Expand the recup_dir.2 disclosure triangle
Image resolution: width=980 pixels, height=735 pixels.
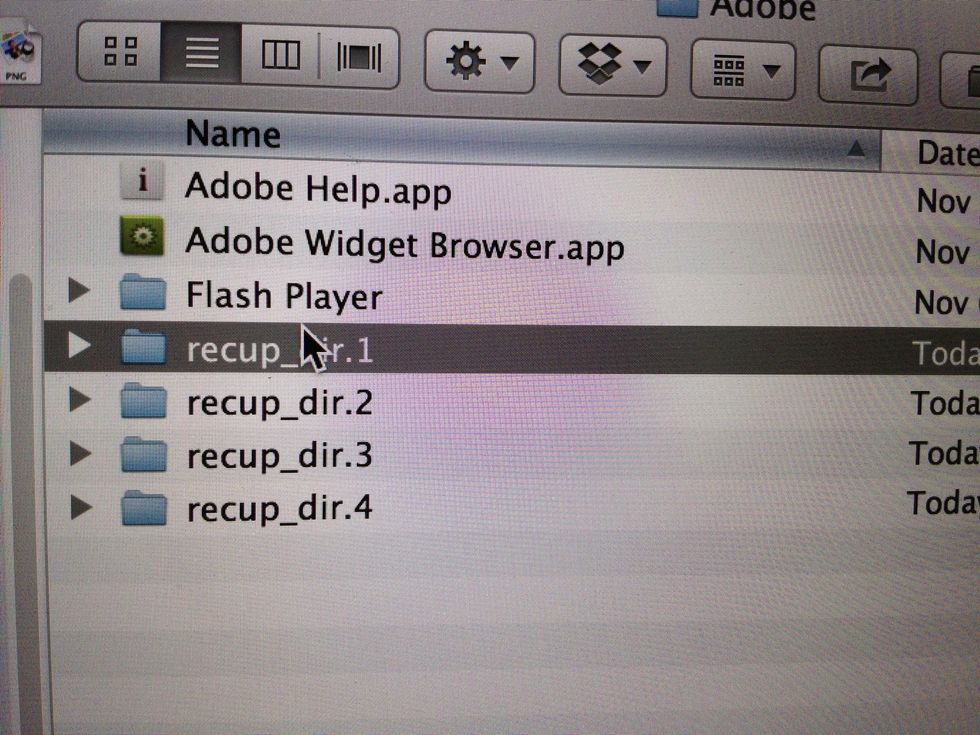click(x=79, y=399)
